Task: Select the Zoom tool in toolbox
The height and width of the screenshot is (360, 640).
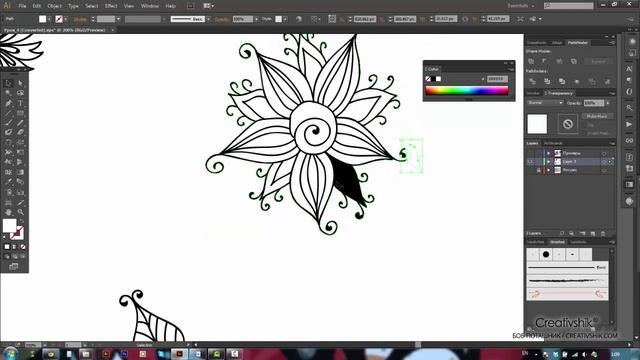Action: [x=20, y=212]
